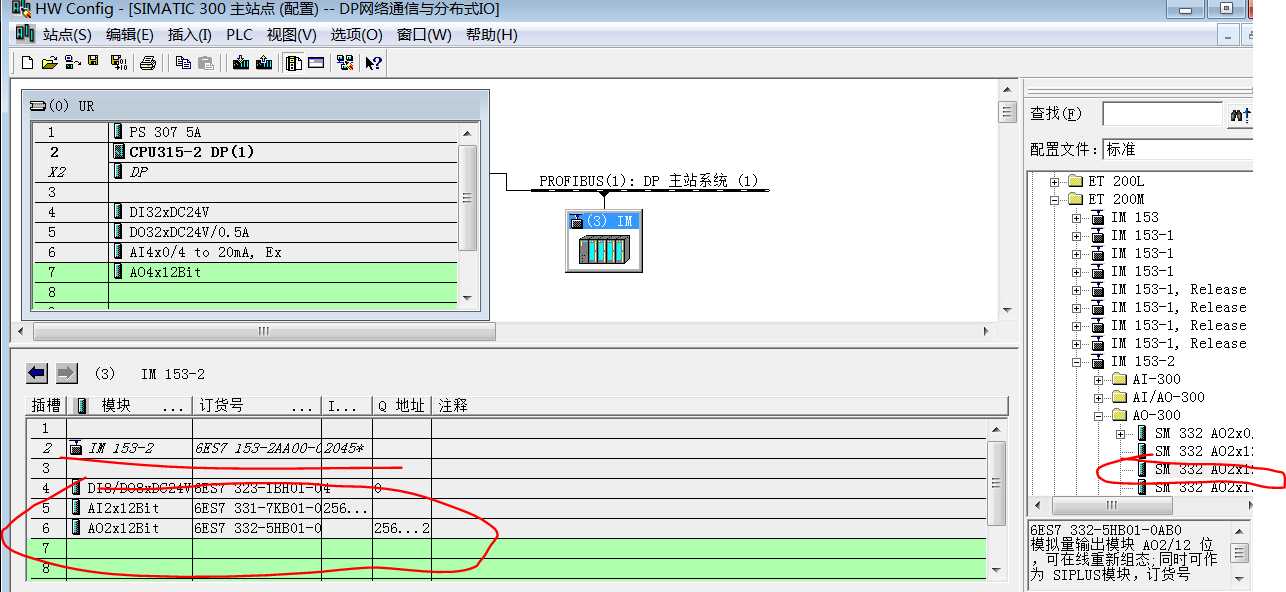Collapse the AO-300 subfolder

pyautogui.click(x=1098, y=415)
